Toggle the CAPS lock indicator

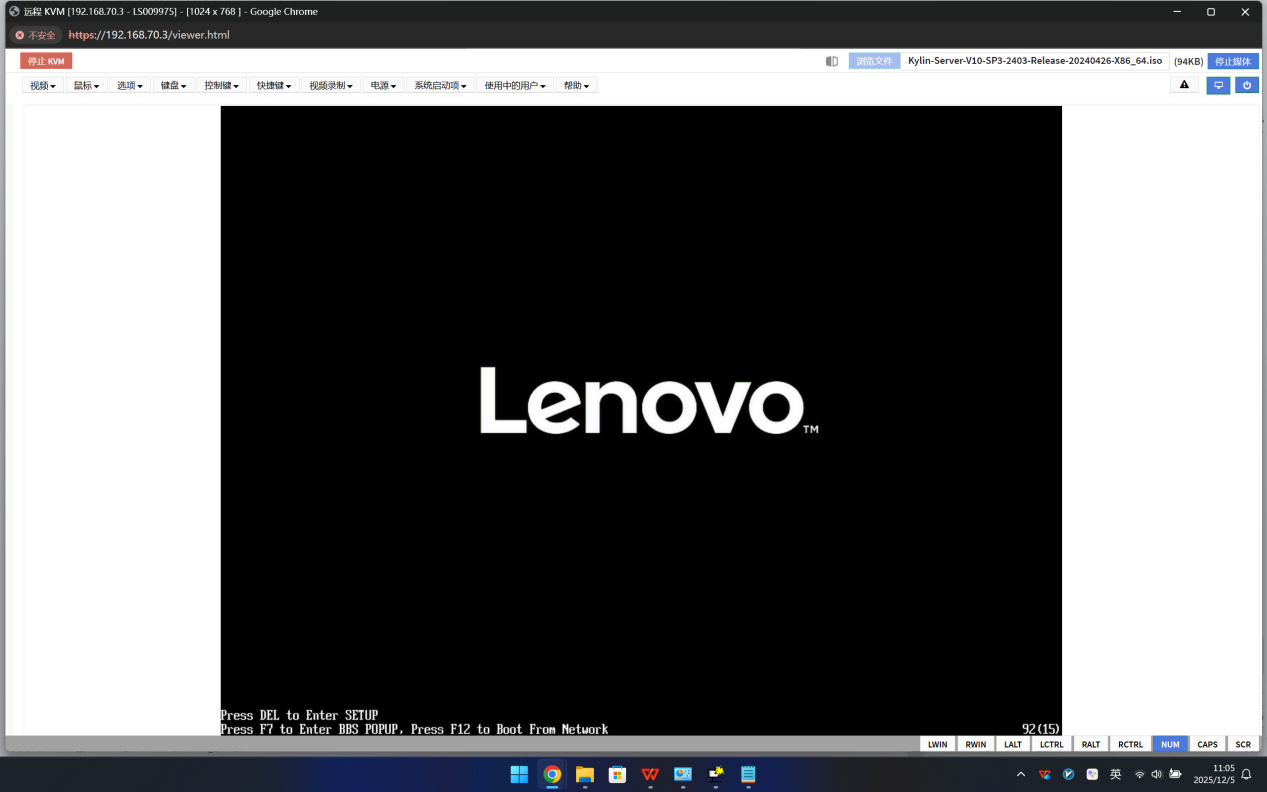click(1207, 744)
